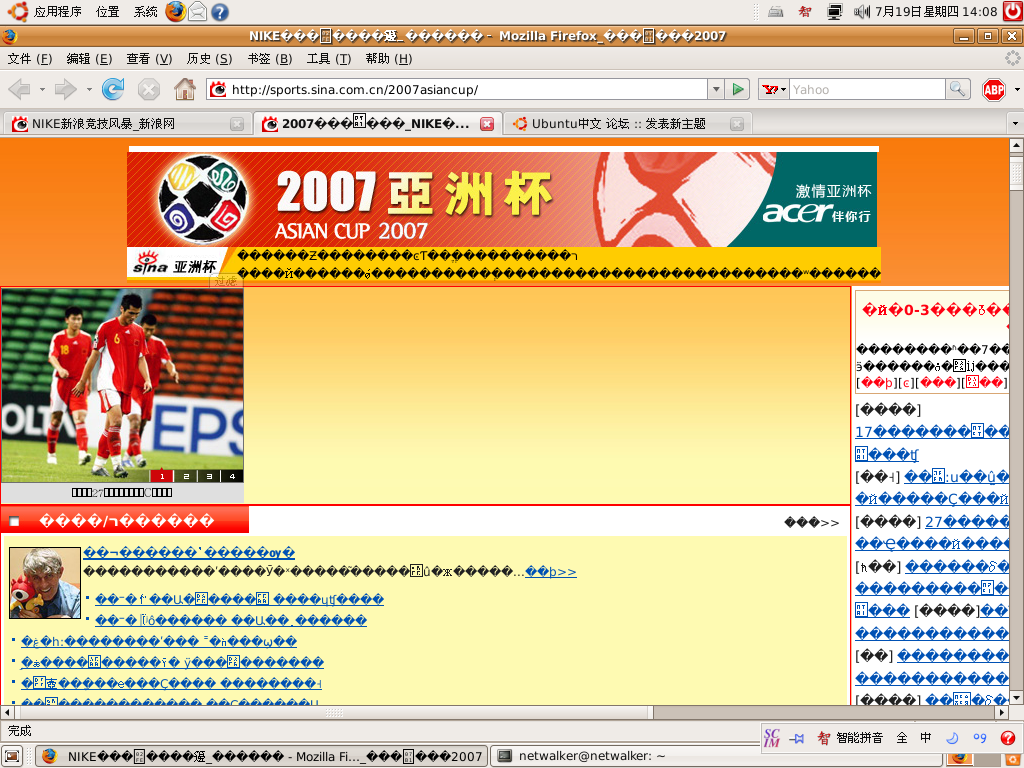Image resolution: width=1024 pixels, height=768 pixels.
Task: Click the green Go arrow button
Action: tap(738, 89)
